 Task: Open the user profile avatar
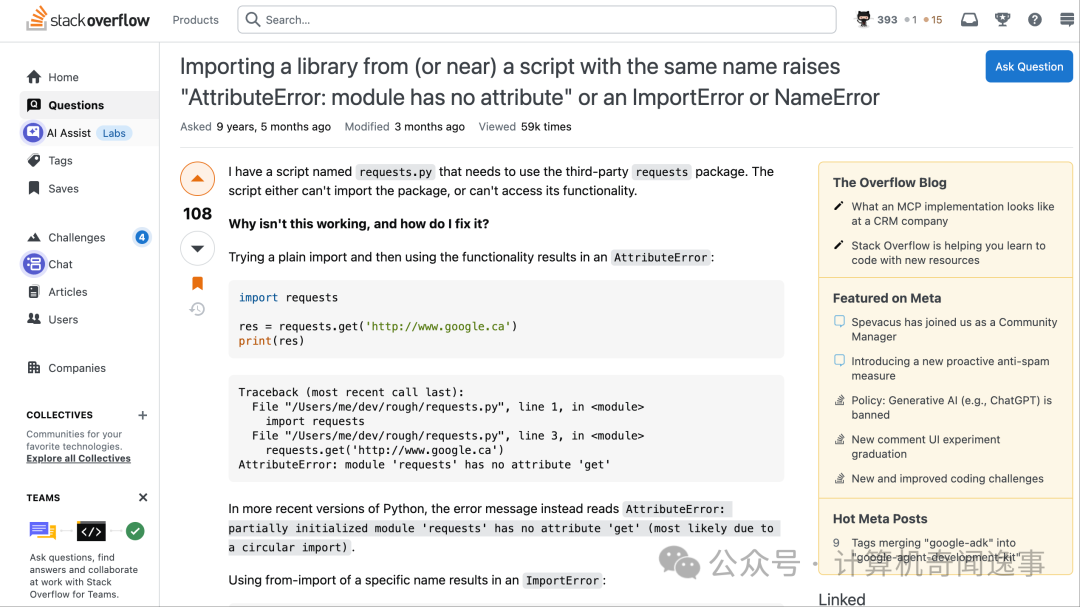[x=863, y=19]
